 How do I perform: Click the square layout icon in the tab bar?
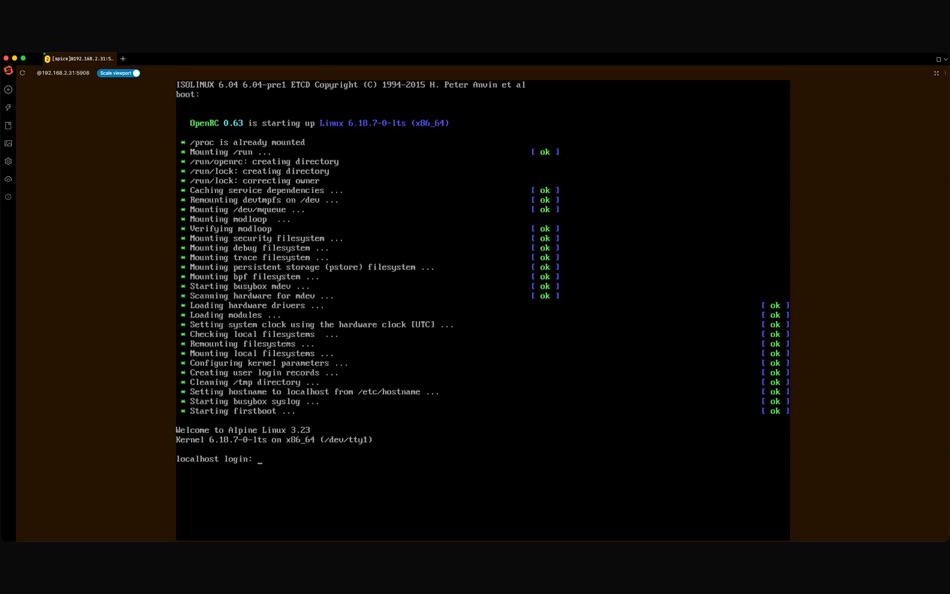pos(938,59)
